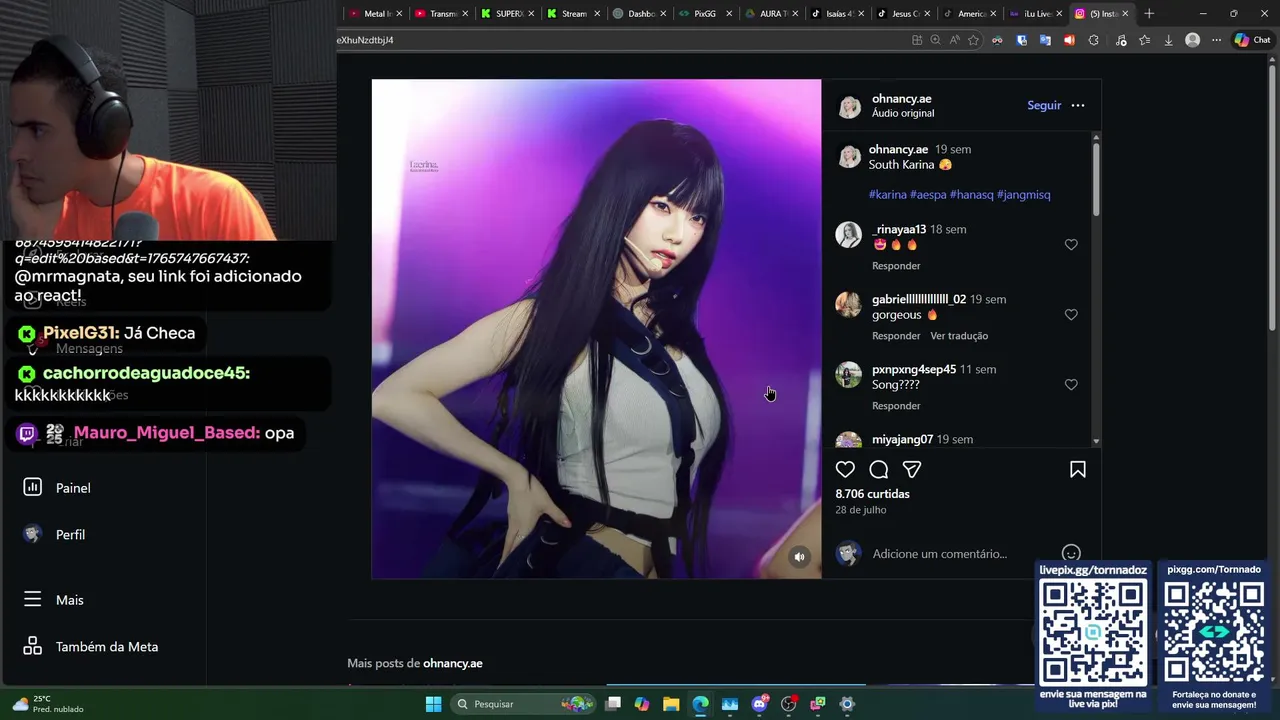Open the weather widget showing 25°C
1280x720 pixels.
click(x=48, y=704)
